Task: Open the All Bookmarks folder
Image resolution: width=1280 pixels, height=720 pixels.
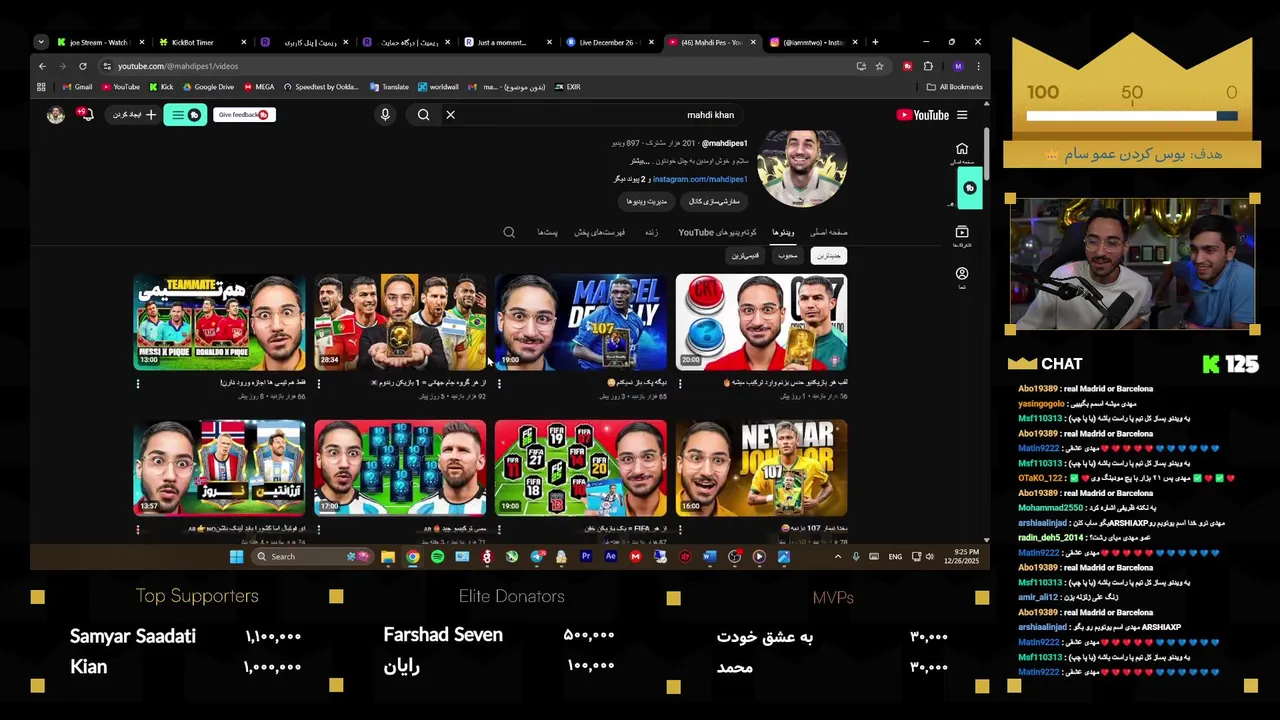Action: 955,87
